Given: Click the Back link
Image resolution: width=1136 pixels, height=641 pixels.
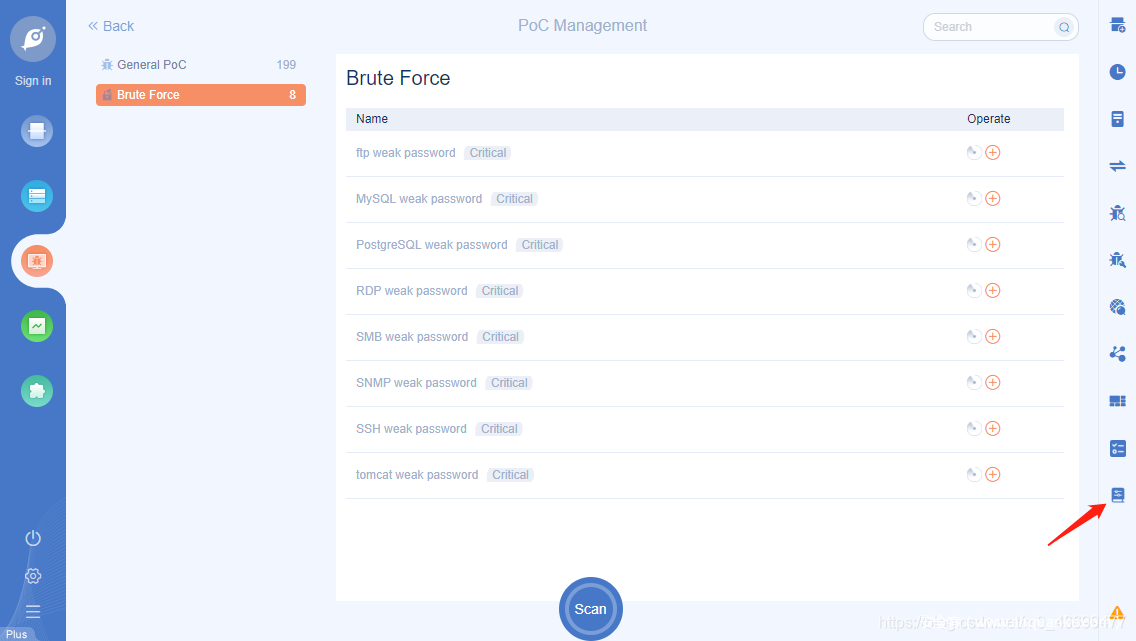Looking at the screenshot, I should (x=111, y=26).
